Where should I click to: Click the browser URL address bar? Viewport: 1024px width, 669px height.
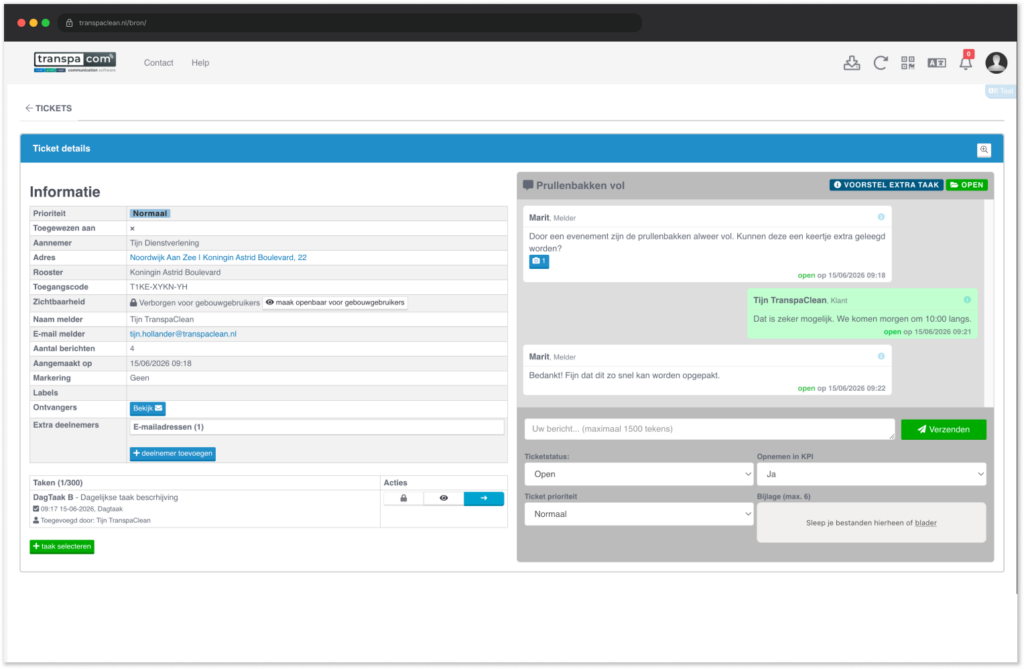tap(350, 23)
